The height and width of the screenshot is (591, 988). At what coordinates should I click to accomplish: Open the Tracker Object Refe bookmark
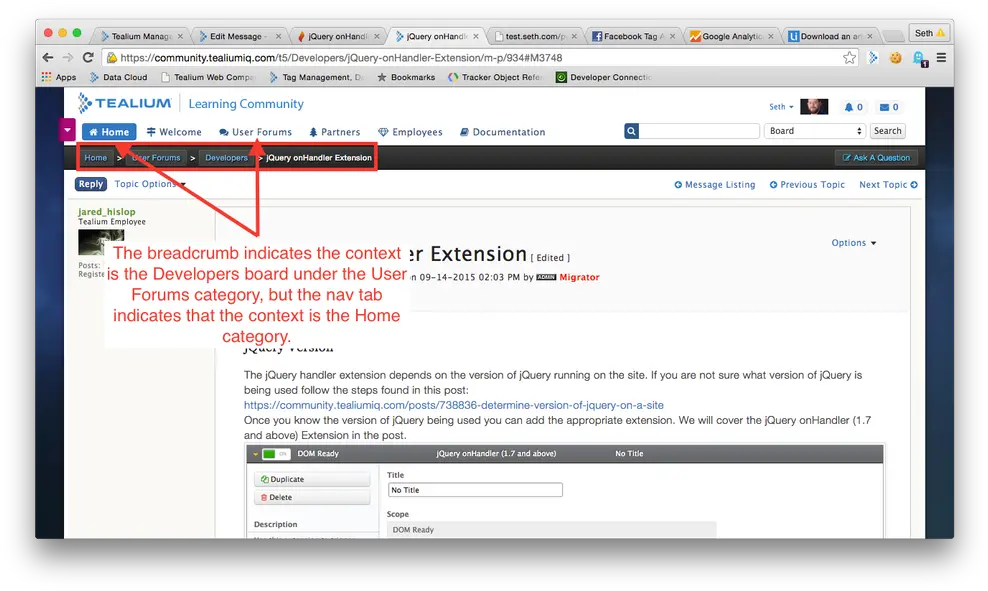[x=495, y=77]
